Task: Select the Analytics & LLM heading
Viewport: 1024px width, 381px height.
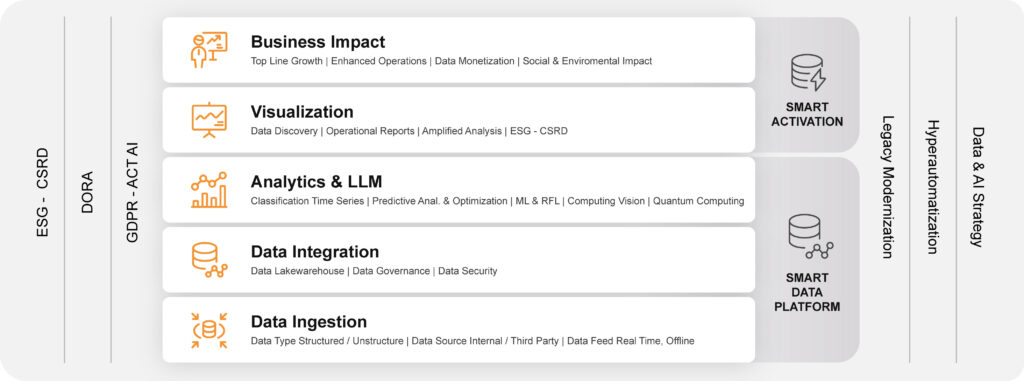Action: [316, 181]
